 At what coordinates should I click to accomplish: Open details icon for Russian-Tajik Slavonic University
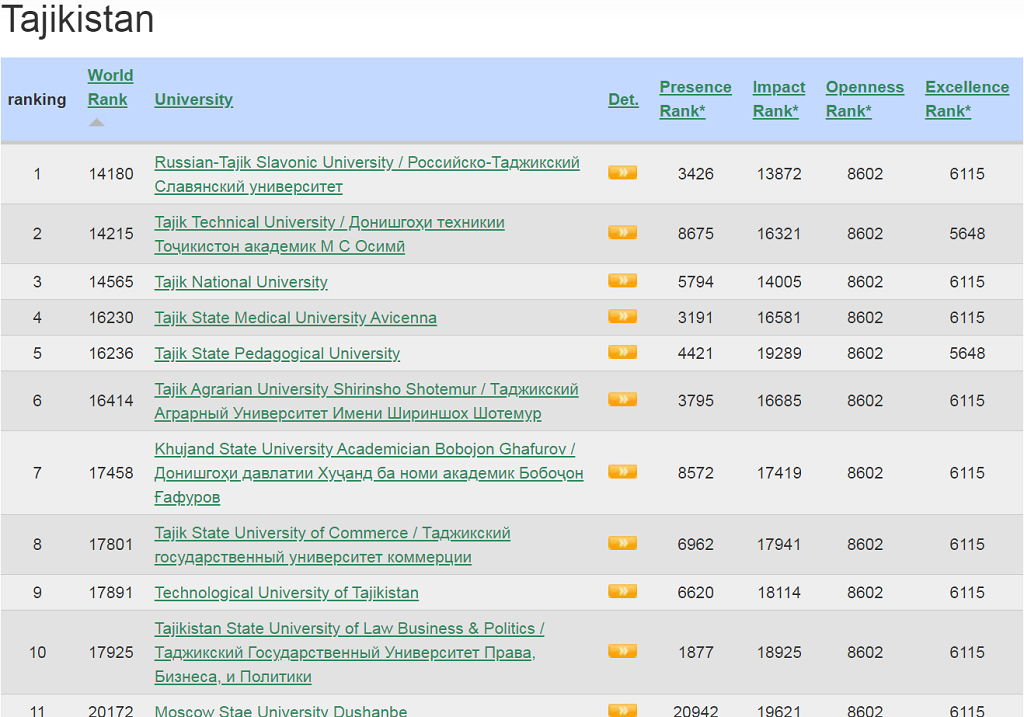[x=622, y=173]
